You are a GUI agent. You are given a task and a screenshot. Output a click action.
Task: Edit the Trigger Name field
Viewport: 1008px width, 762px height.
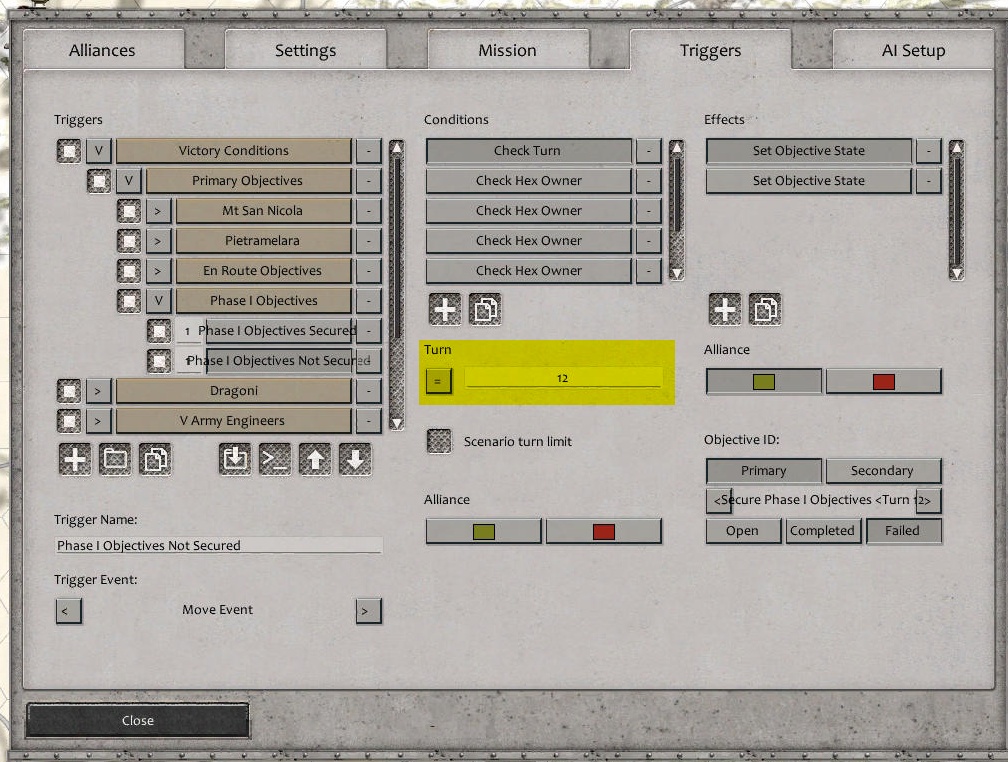pyautogui.click(x=219, y=545)
